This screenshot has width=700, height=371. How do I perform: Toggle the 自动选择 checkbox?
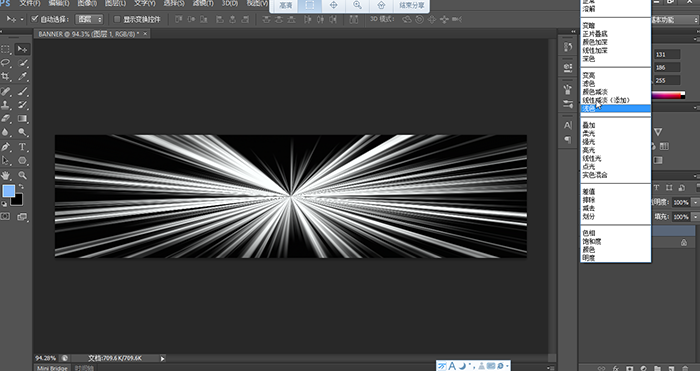coord(35,19)
